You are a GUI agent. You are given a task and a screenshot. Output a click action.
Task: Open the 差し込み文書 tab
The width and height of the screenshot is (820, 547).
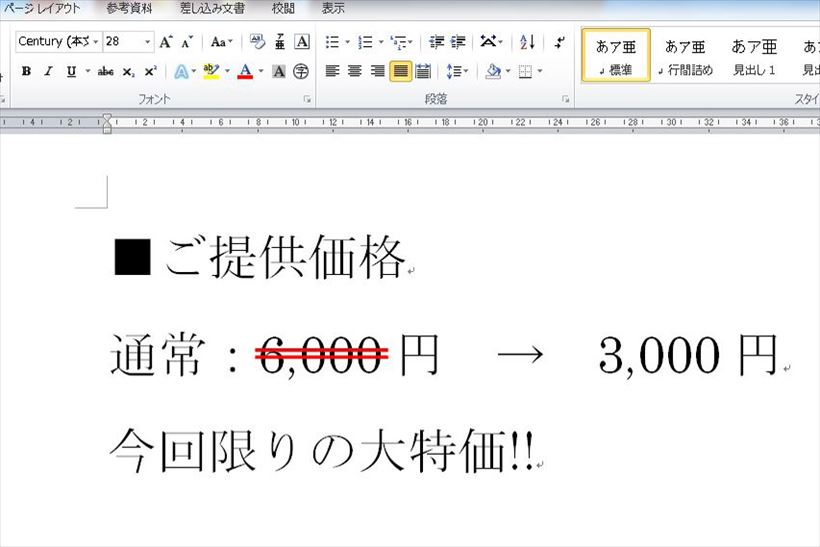point(212,8)
